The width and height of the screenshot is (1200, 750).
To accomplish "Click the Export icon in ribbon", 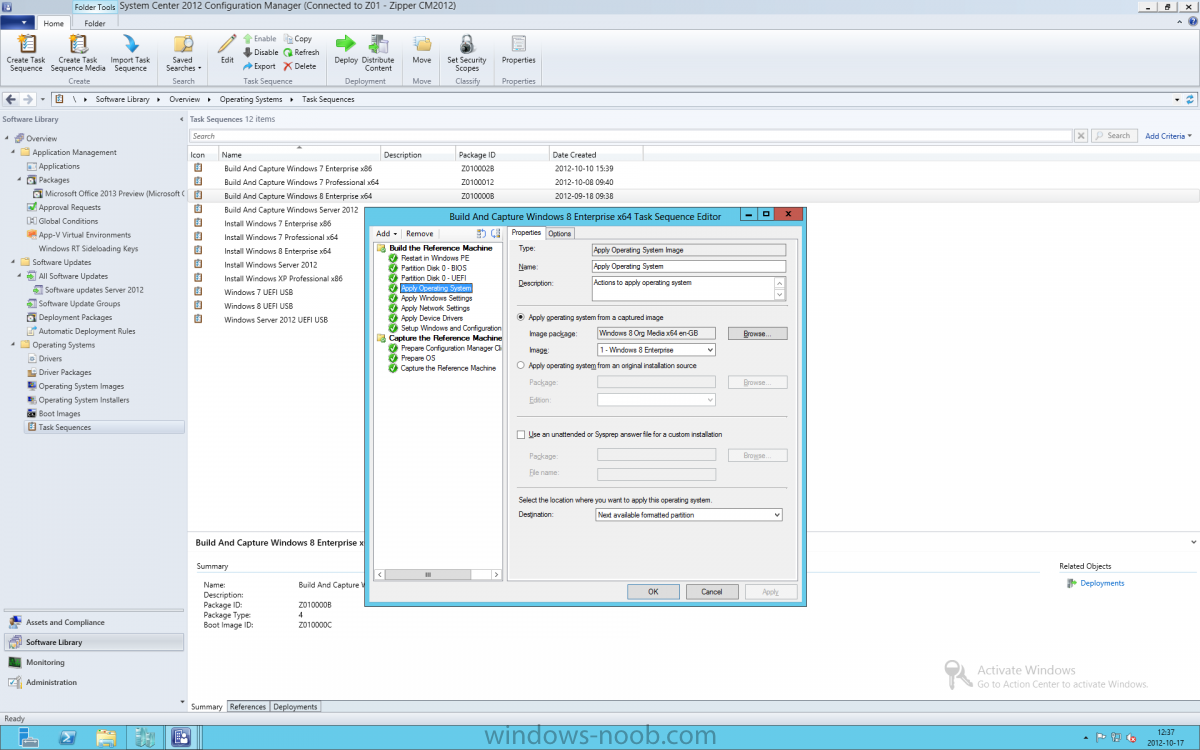I will (247, 66).
